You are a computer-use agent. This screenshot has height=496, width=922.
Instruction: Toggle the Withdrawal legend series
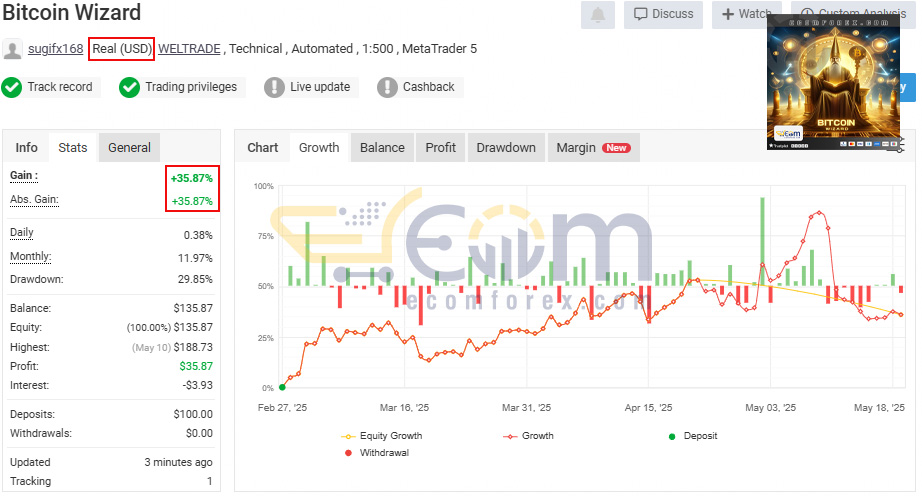coord(376,453)
